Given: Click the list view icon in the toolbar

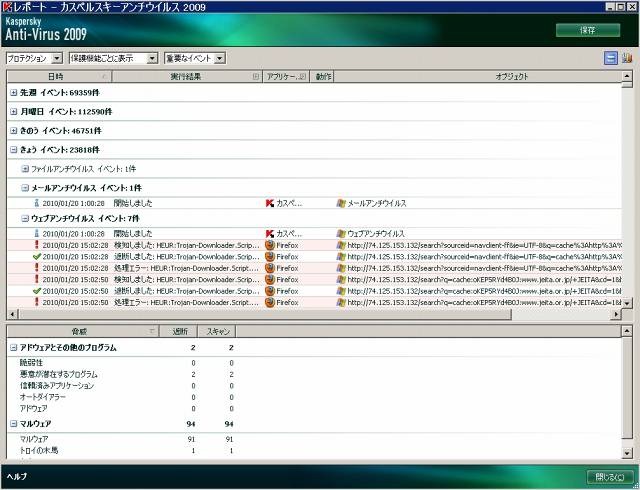Looking at the screenshot, I should click(x=611, y=58).
